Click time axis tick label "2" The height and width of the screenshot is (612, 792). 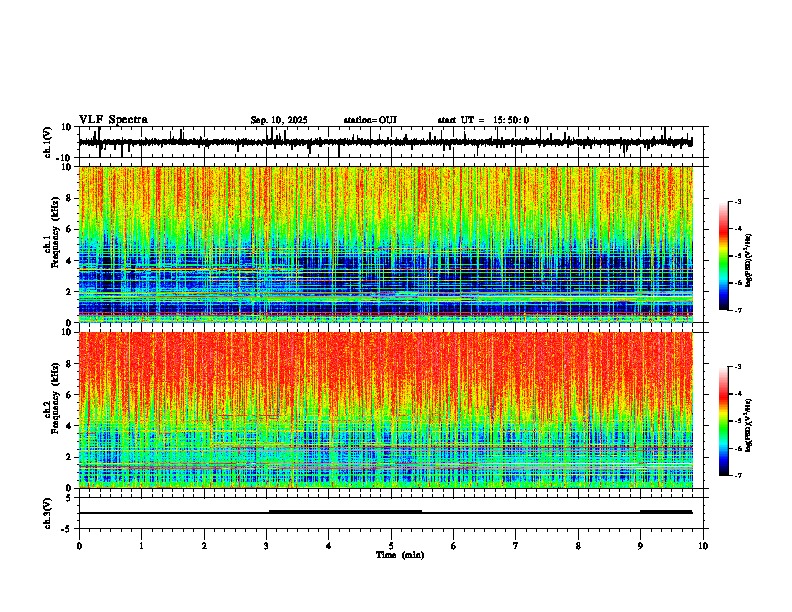204,546
